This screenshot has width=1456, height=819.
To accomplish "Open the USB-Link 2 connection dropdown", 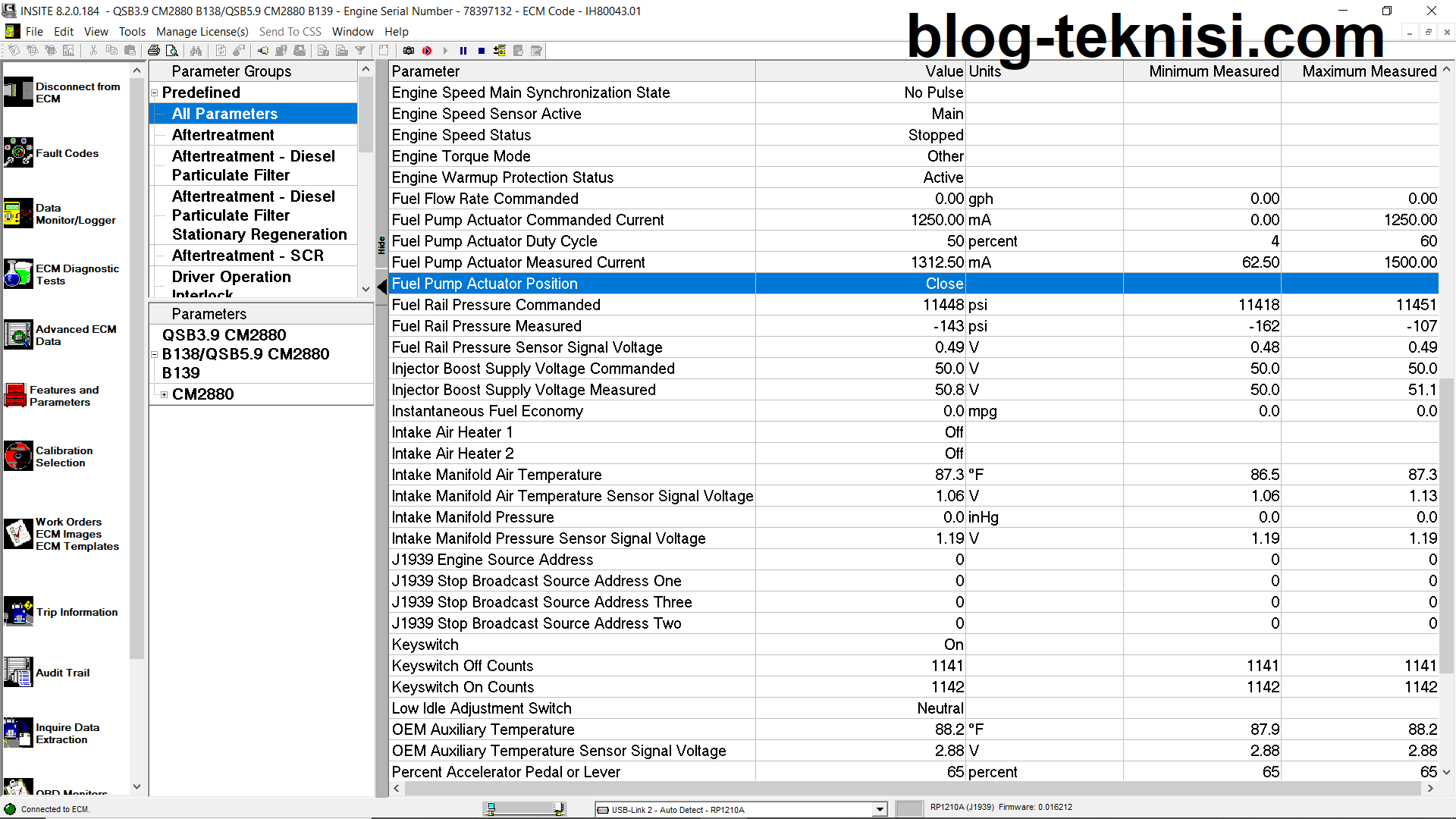I will click(880, 809).
